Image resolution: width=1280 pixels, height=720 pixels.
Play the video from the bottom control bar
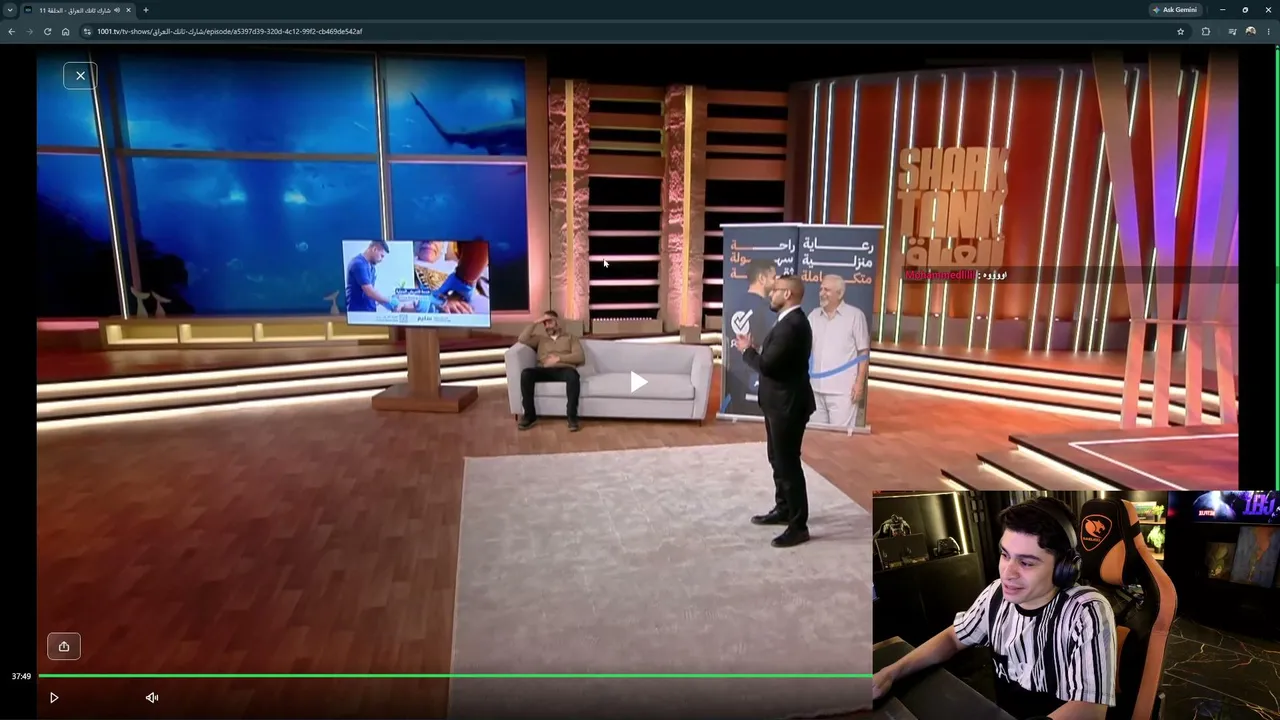coord(54,698)
